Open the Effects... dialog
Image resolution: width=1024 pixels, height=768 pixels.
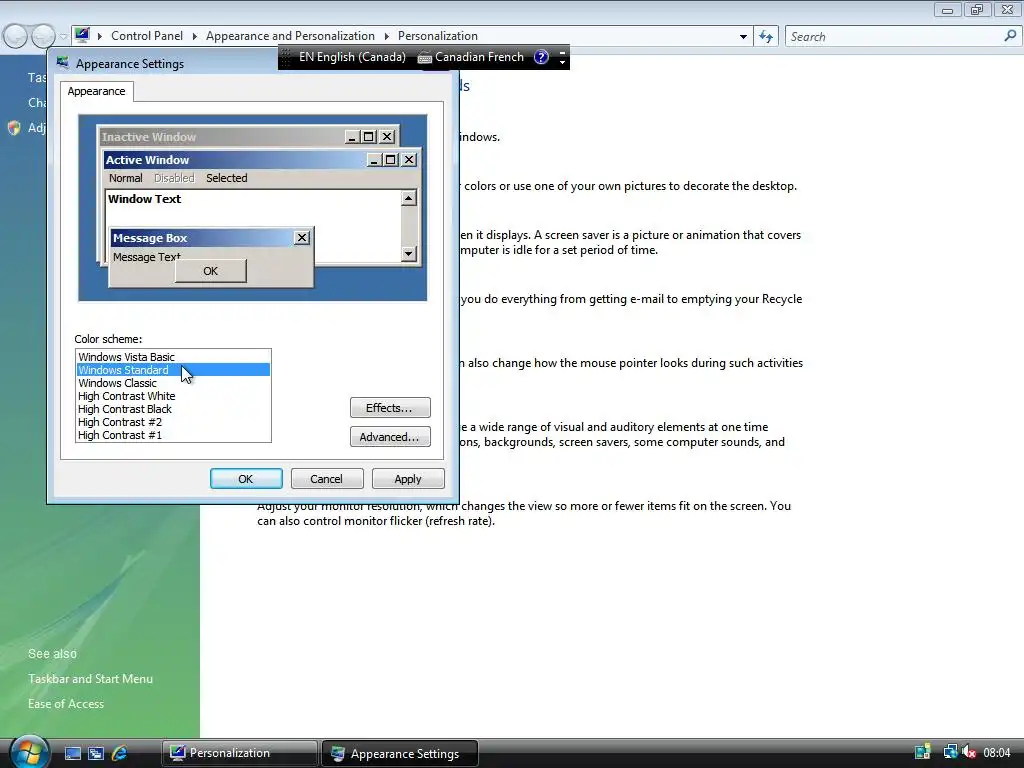coord(390,408)
